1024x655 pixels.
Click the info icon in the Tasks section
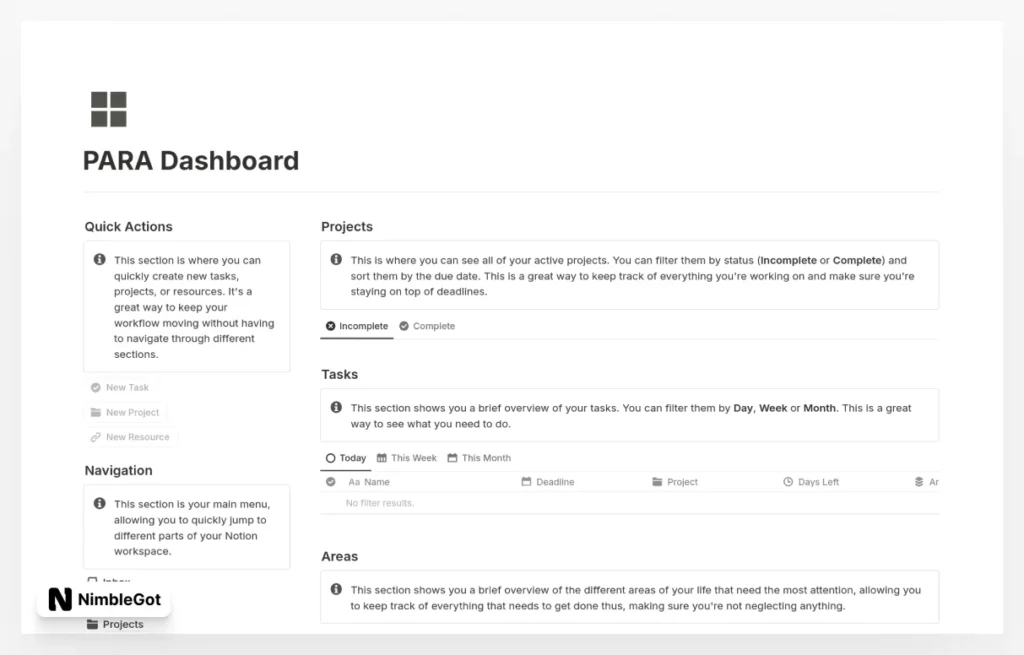click(335, 407)
